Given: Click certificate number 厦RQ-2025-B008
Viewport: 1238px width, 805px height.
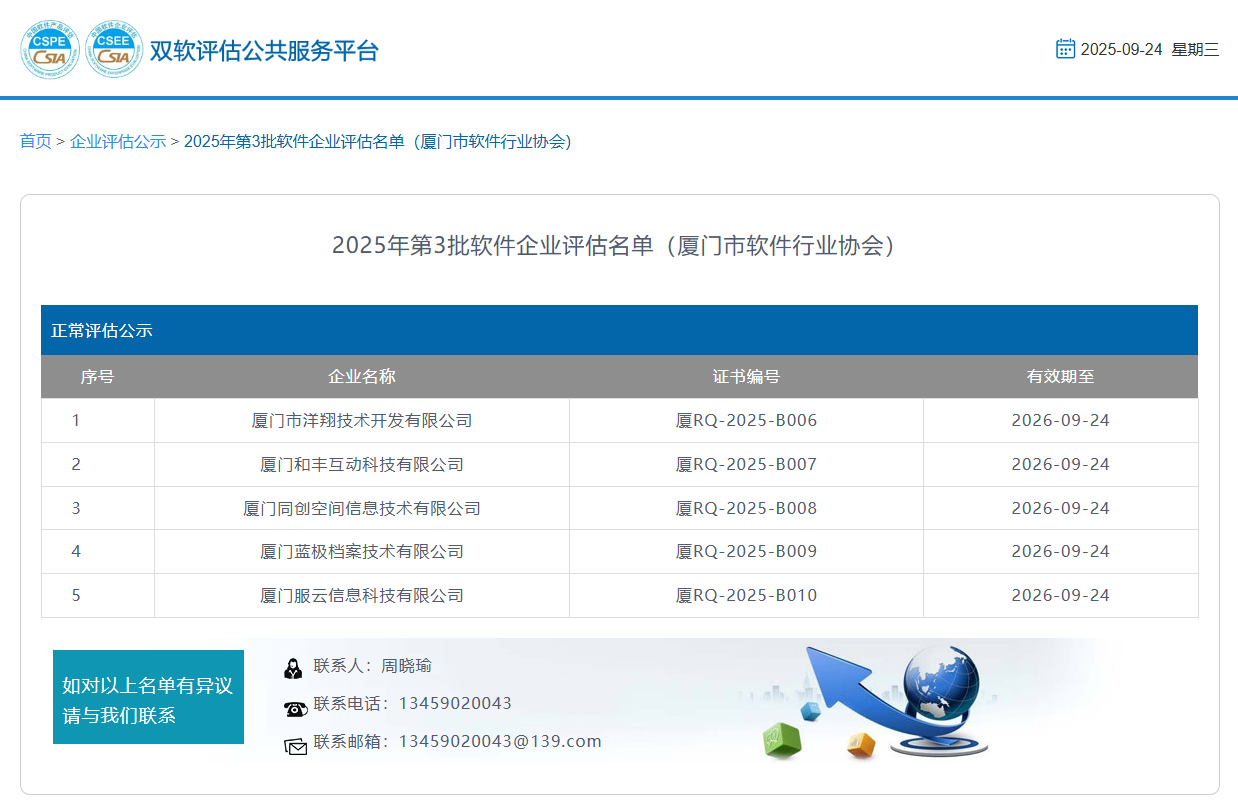Looking at the screenshot, I should click(x=746, y=508).
